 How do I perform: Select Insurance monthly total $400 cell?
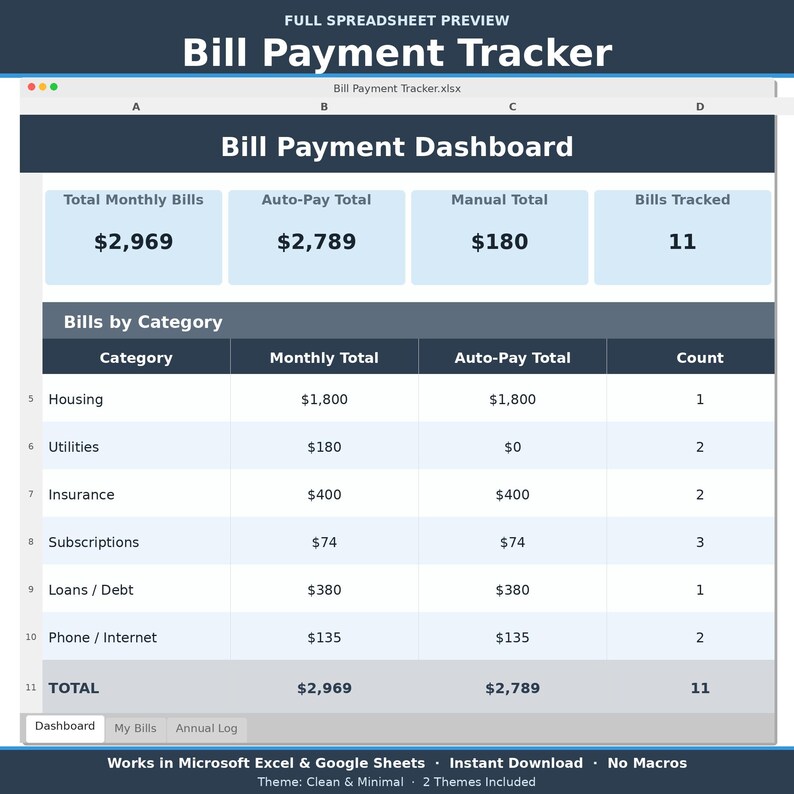(324, 494)
